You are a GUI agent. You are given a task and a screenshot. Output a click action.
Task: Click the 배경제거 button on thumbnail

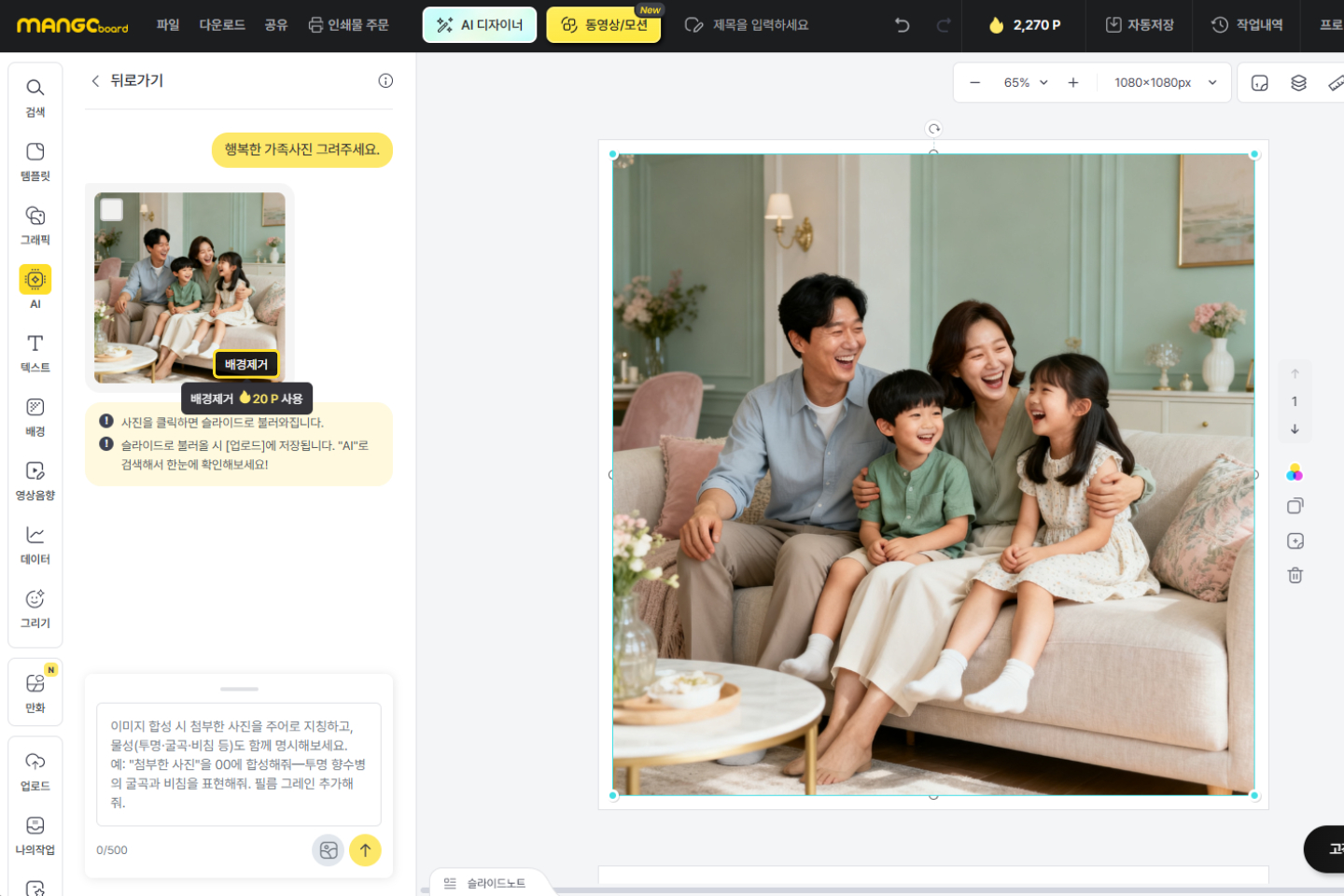246,364
